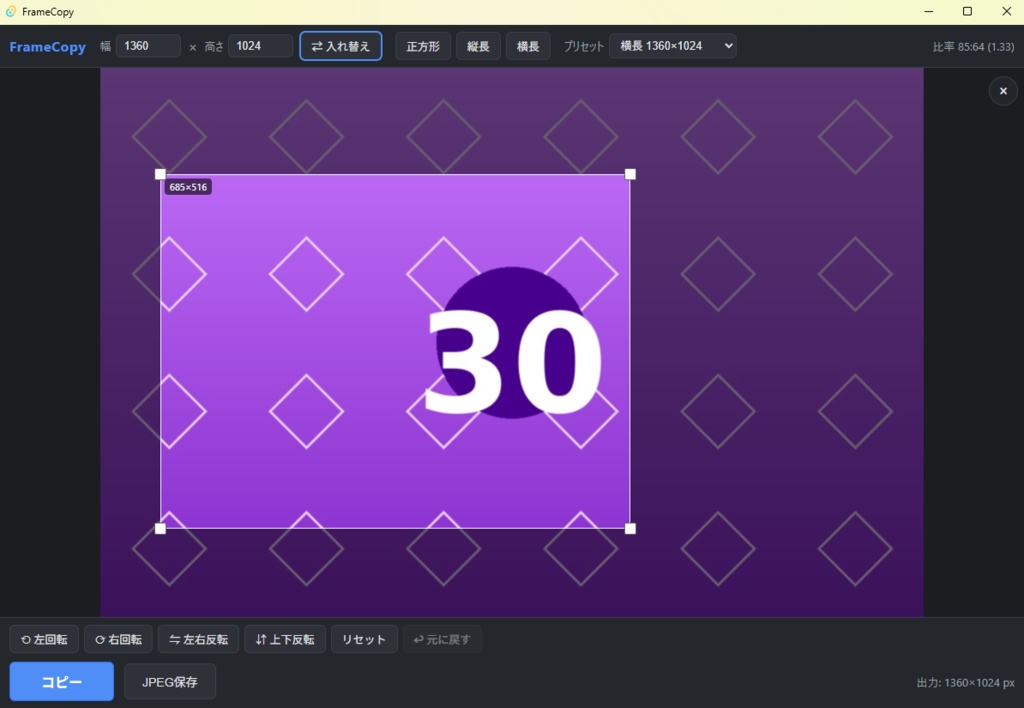Viewport: 1024px width, 708px height.
Task: Click the top-right crop handle
Action: coord(630,174)
